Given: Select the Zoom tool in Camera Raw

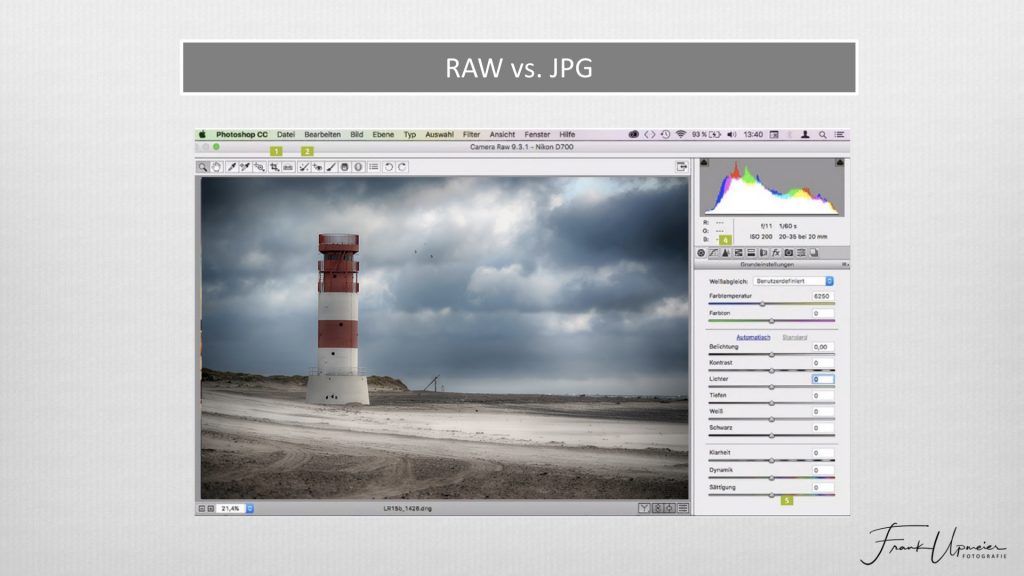Looking at the screenshot, I should tap(202, 167).
